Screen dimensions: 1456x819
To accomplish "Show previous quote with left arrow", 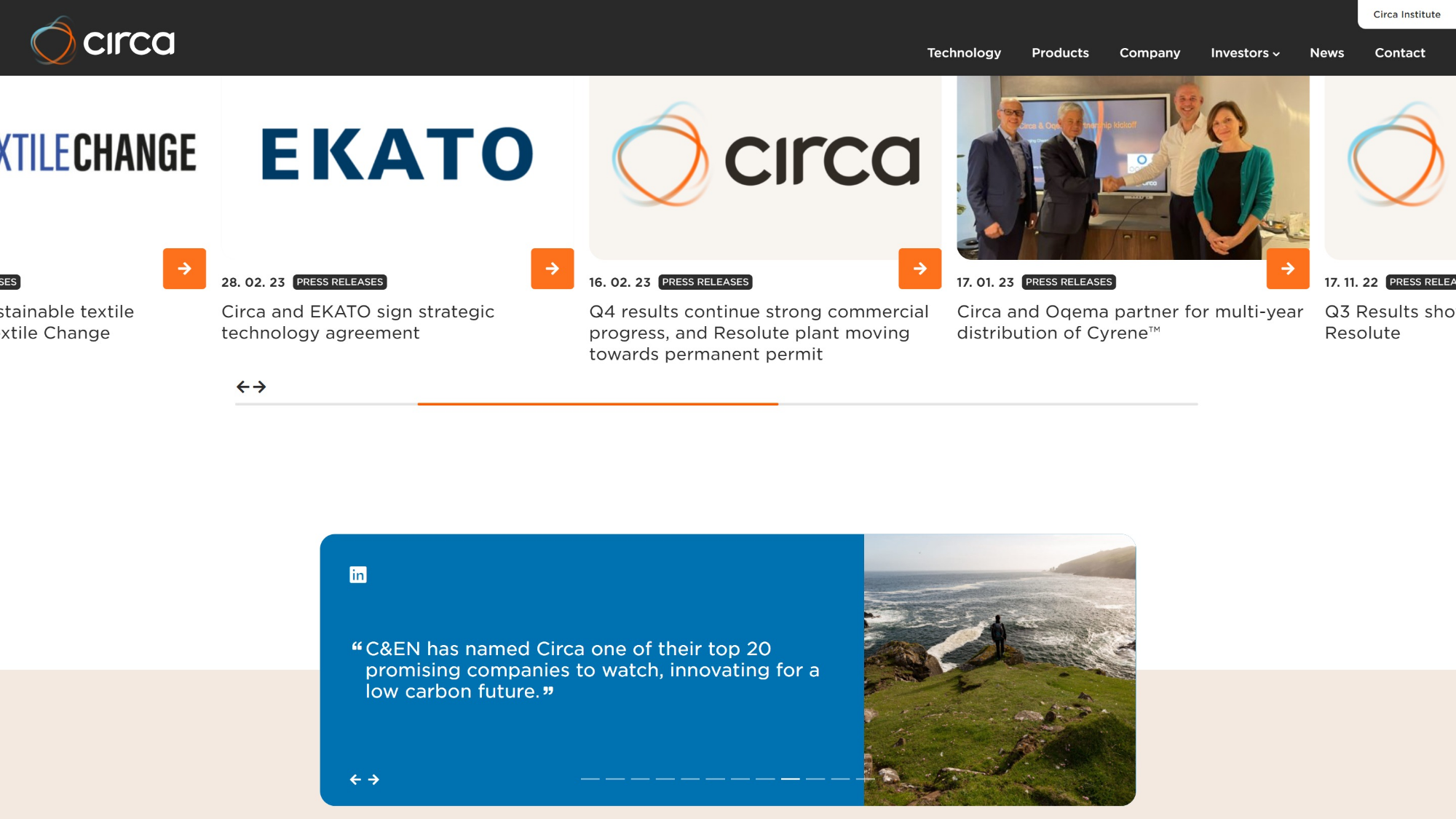I will click(x=355, y=780).
